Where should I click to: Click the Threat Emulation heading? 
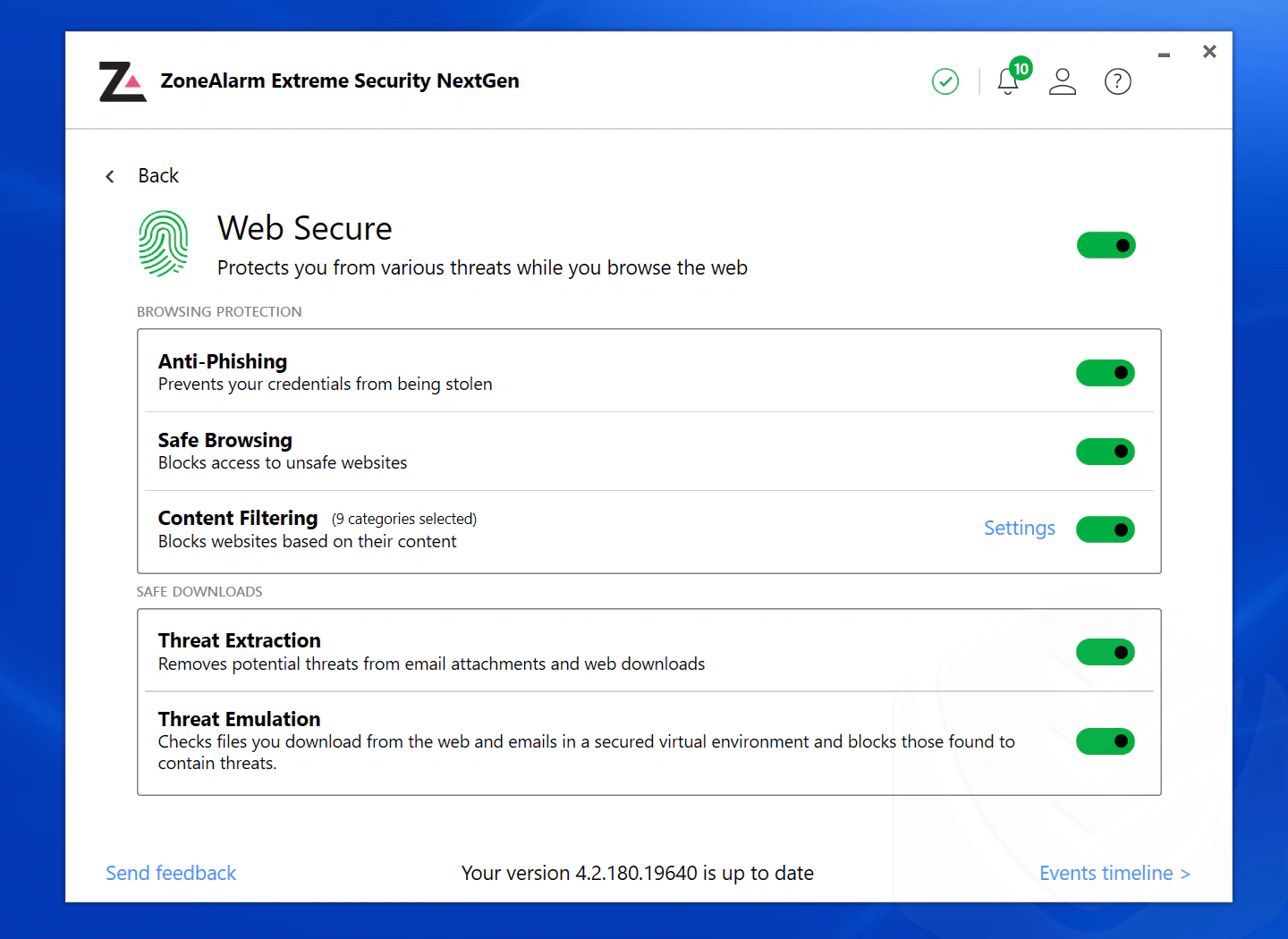240,719
